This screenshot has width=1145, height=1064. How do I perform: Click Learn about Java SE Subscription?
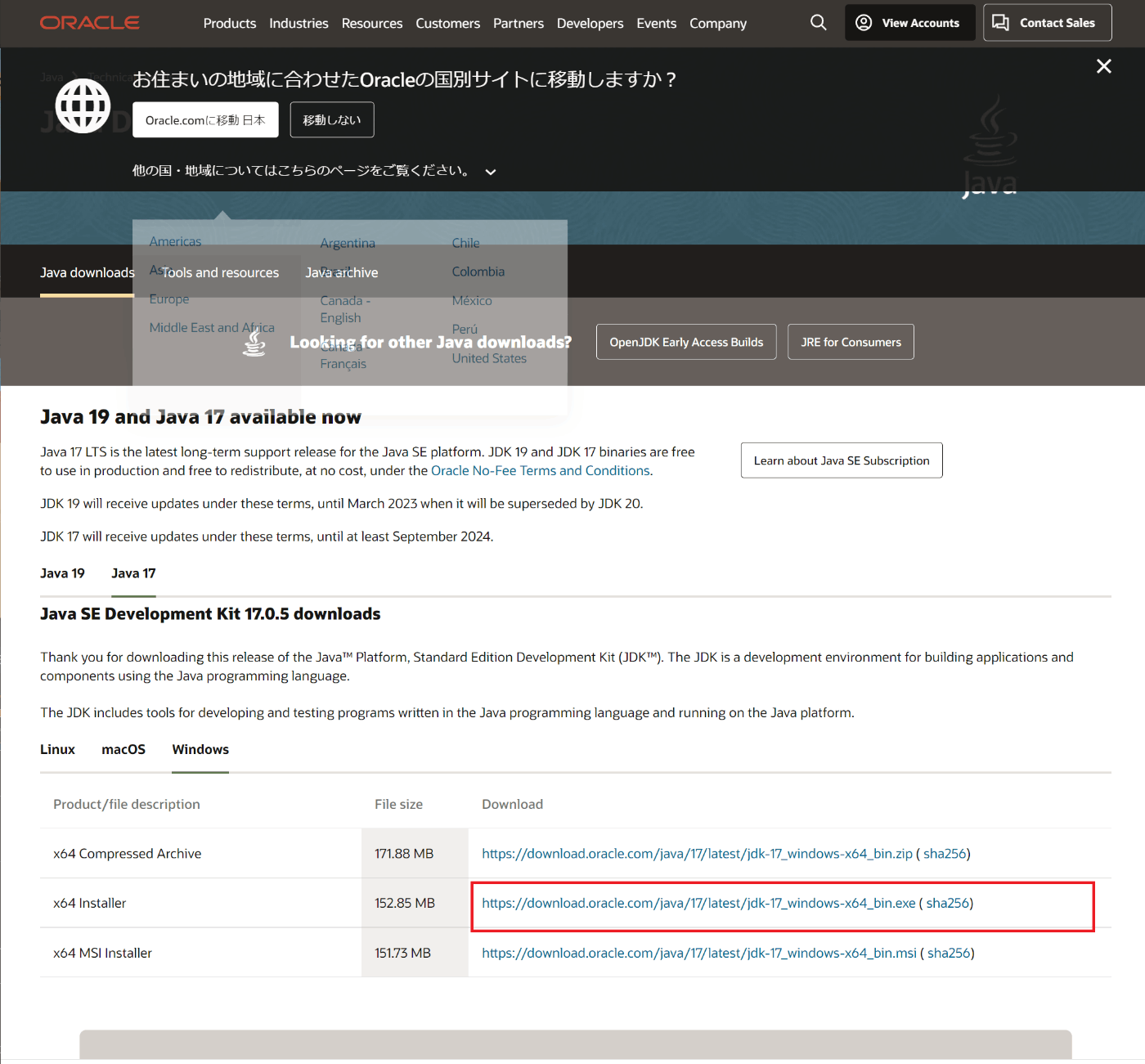point(842,460)
